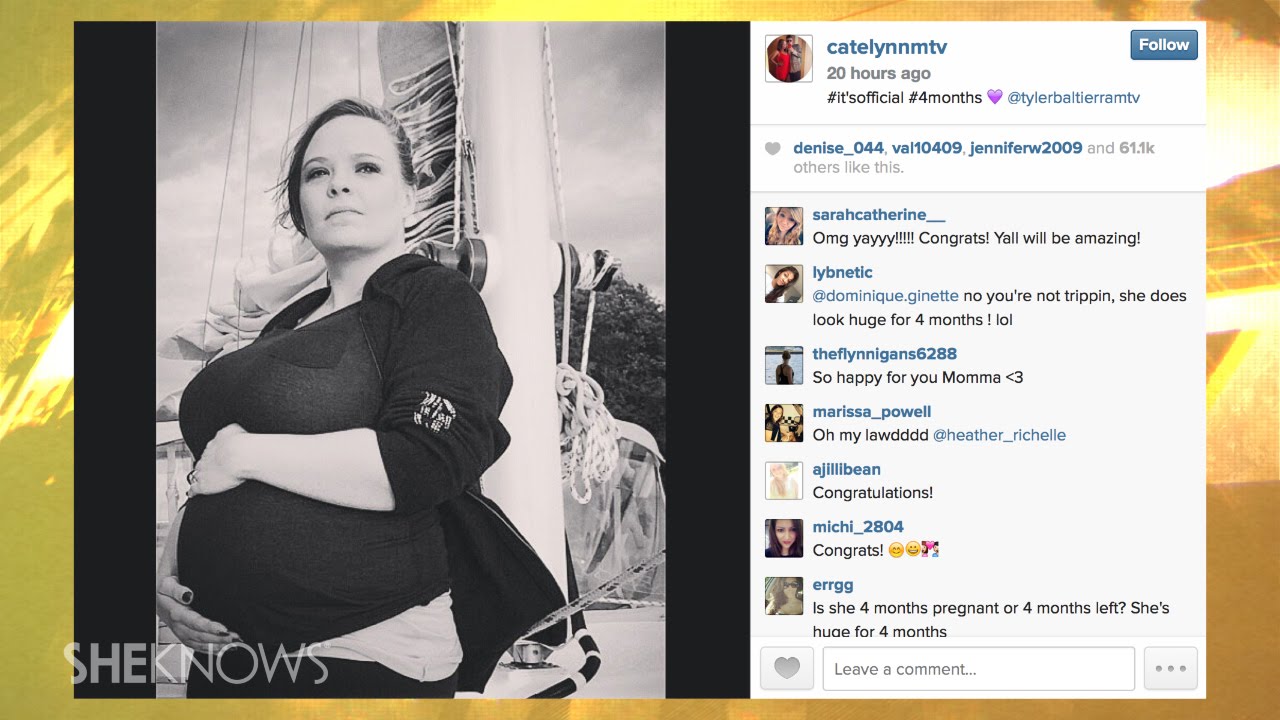
Task: Open catelynnmtv profile picture
Action: (x=789, y=58)
